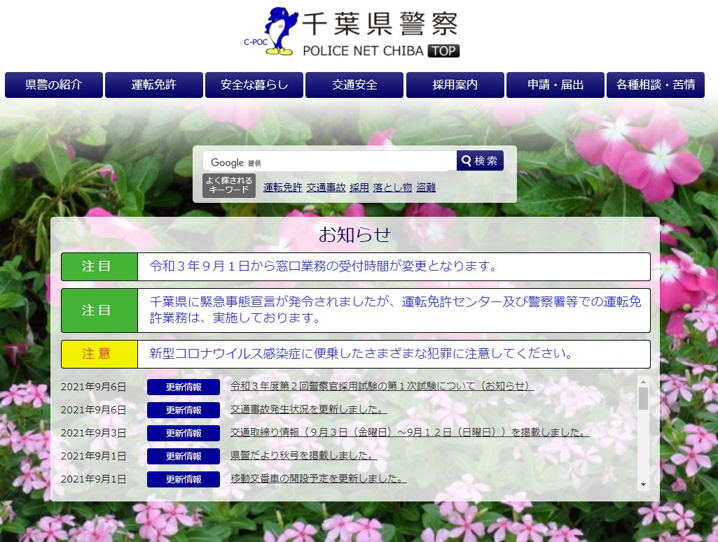Click the yellow 注意 label badge
Screen dimensions: 718x542
[96, 354]
